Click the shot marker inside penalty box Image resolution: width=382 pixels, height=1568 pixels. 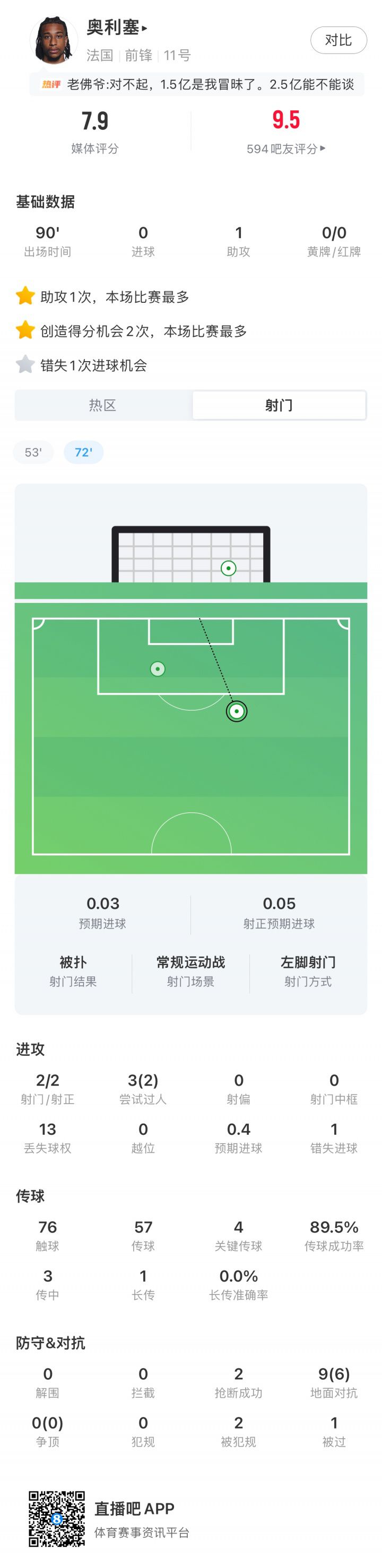click(158, 669)
